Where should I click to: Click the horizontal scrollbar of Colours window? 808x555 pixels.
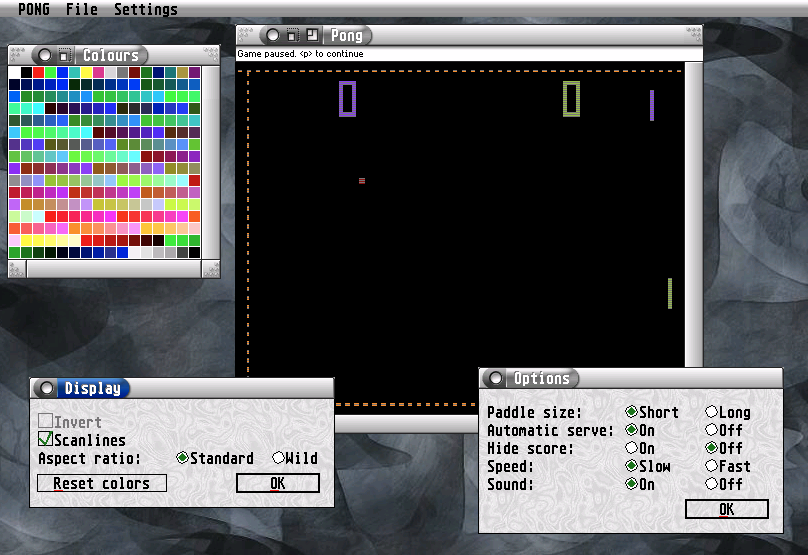pyautogui.click(x=114, y=269)
